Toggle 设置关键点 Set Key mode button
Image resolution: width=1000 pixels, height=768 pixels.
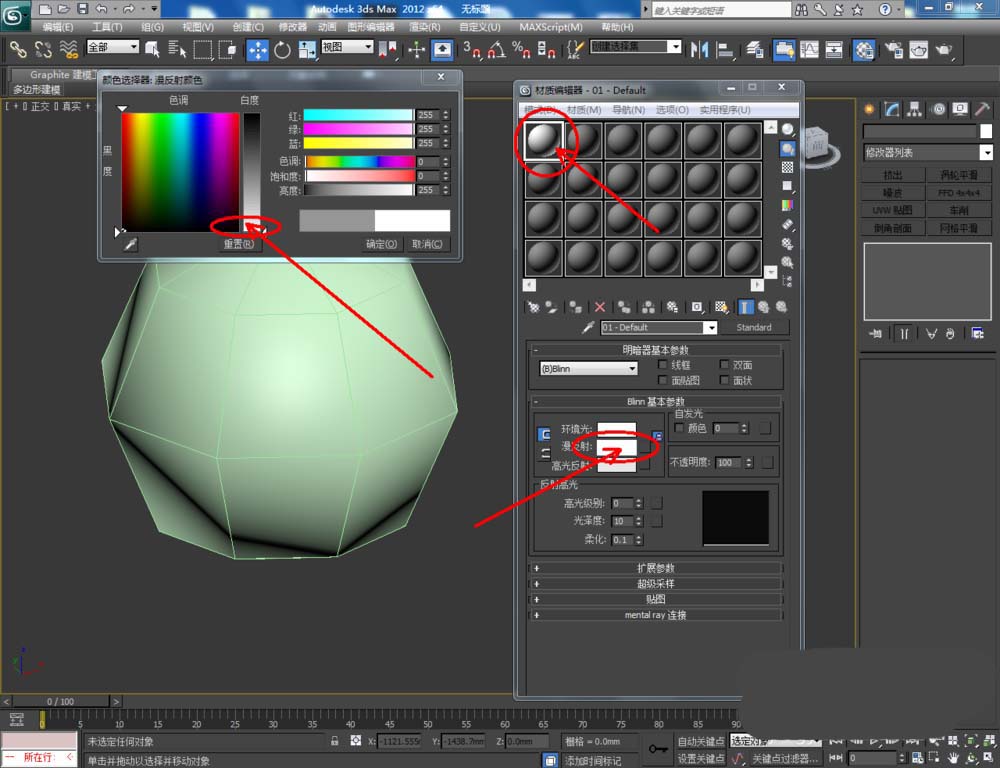(x=700, y=758)
